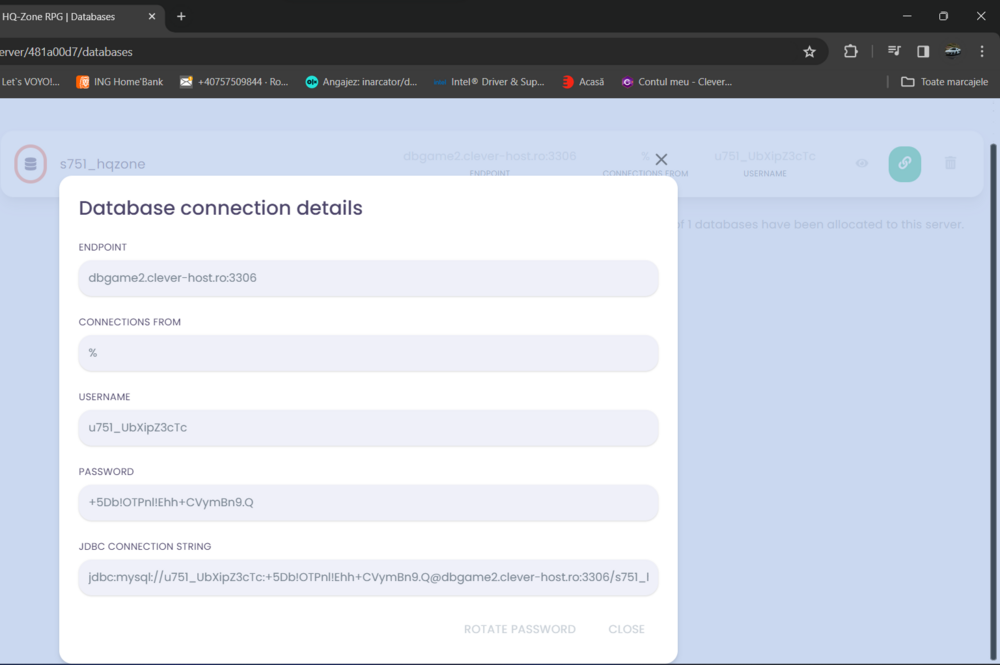This screenshot has height=665, width=1000.
Task: Select the Password field value
Action: point(368,502)
